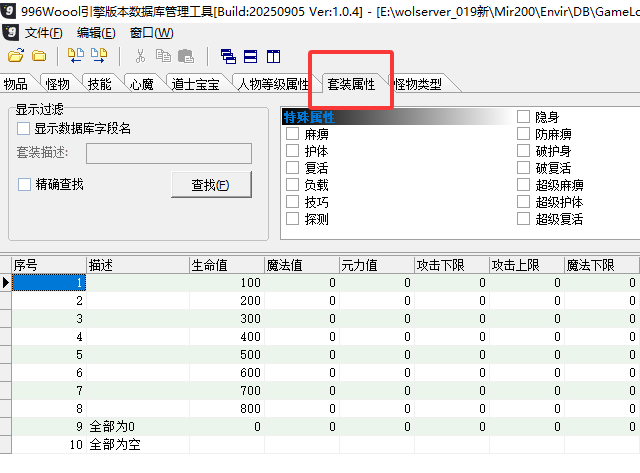Click the closed folder toolbar icon
640x473 pixels.
tap(39, 56)
